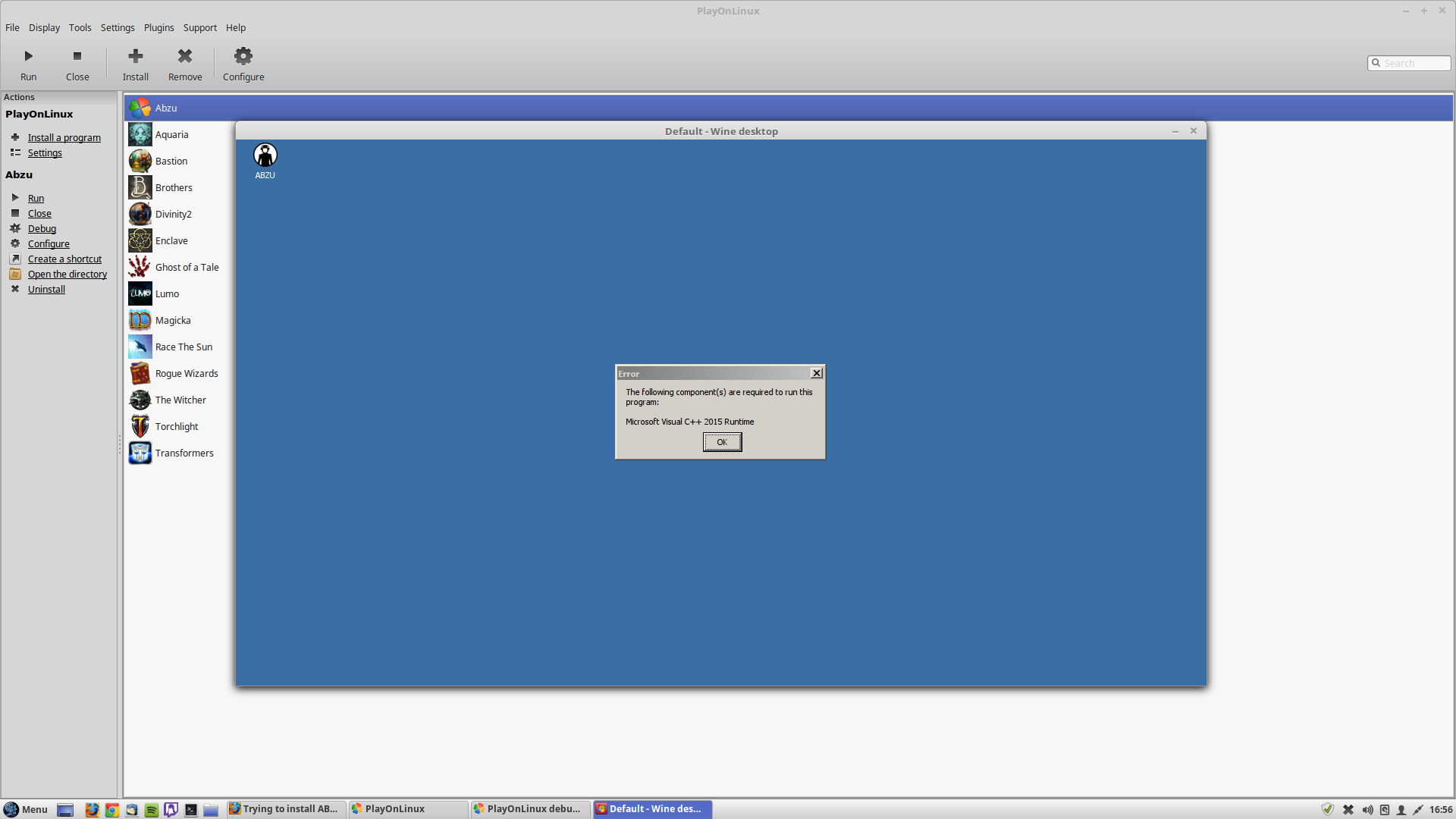Open the file manager launcher in panel

click(211, 809)
